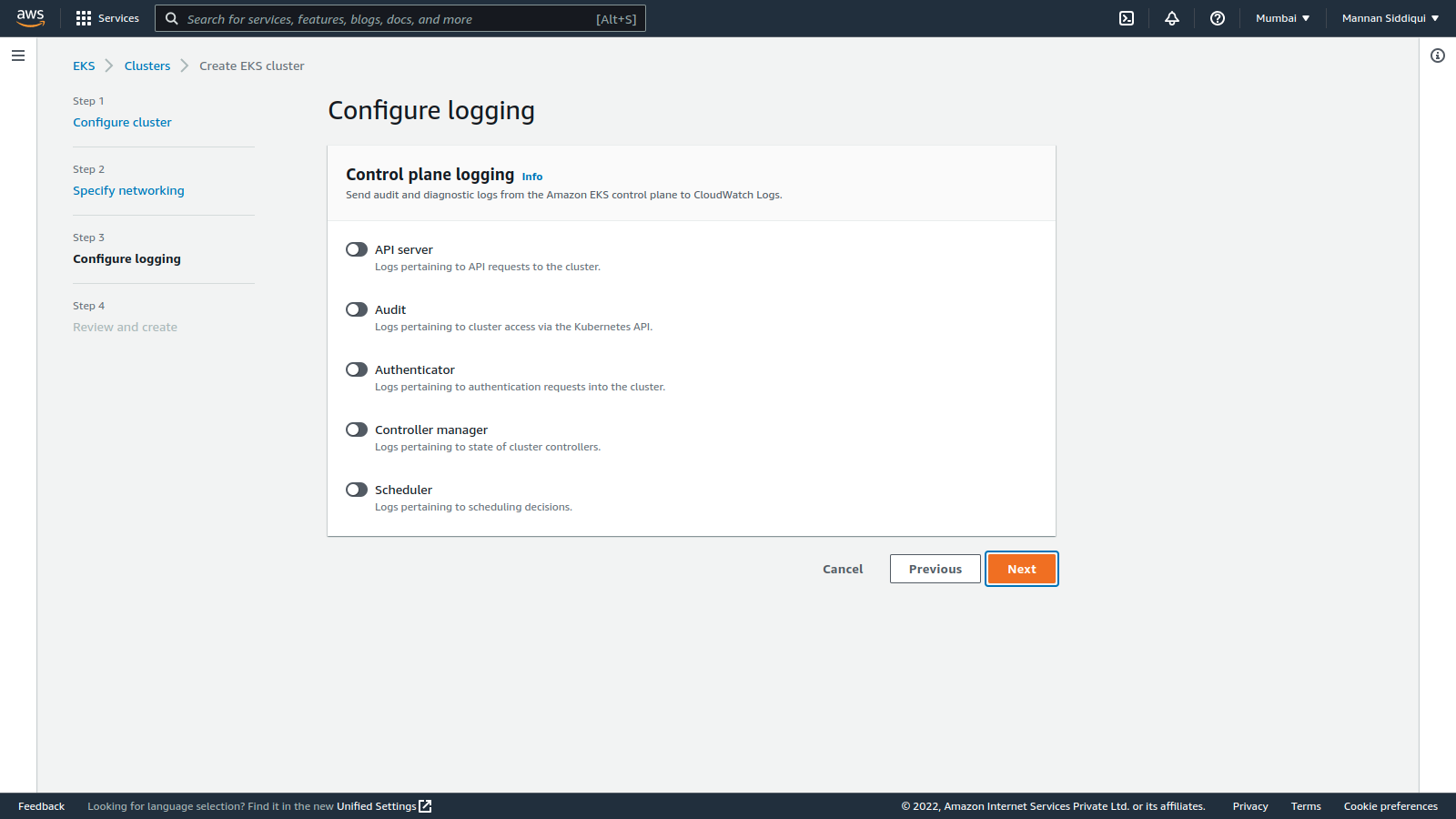Click Previous to go back

[x=935, y=568]
